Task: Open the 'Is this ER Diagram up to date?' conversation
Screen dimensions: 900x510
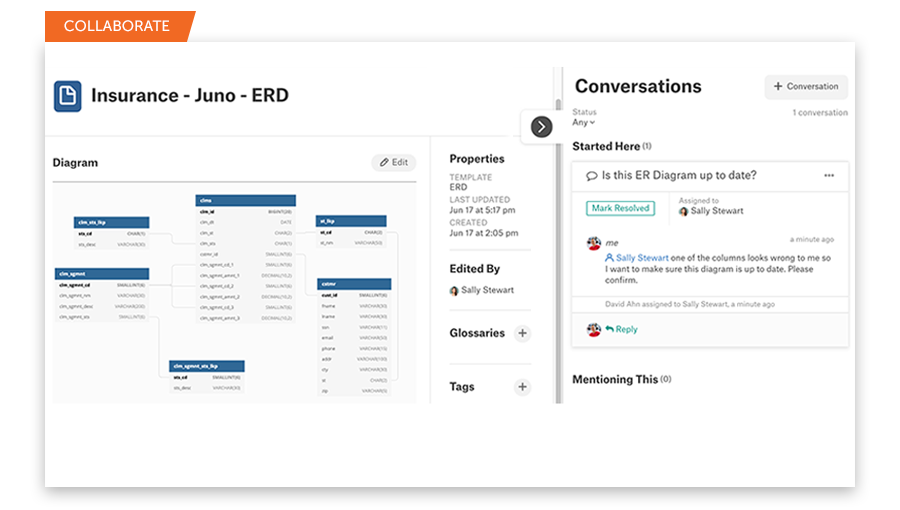Action: [679, 176]
